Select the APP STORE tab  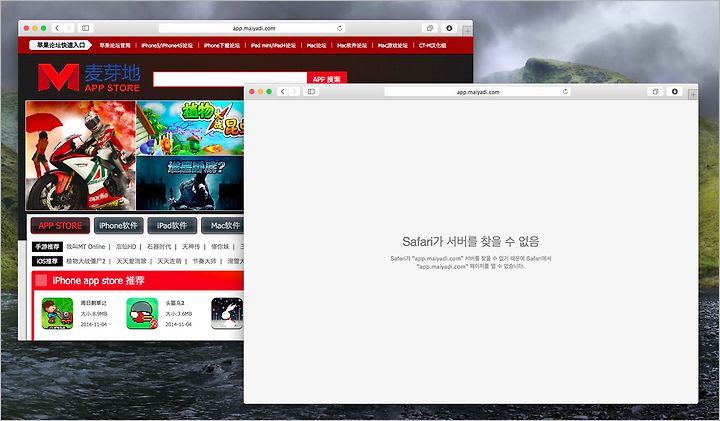[x=60, y=225]
